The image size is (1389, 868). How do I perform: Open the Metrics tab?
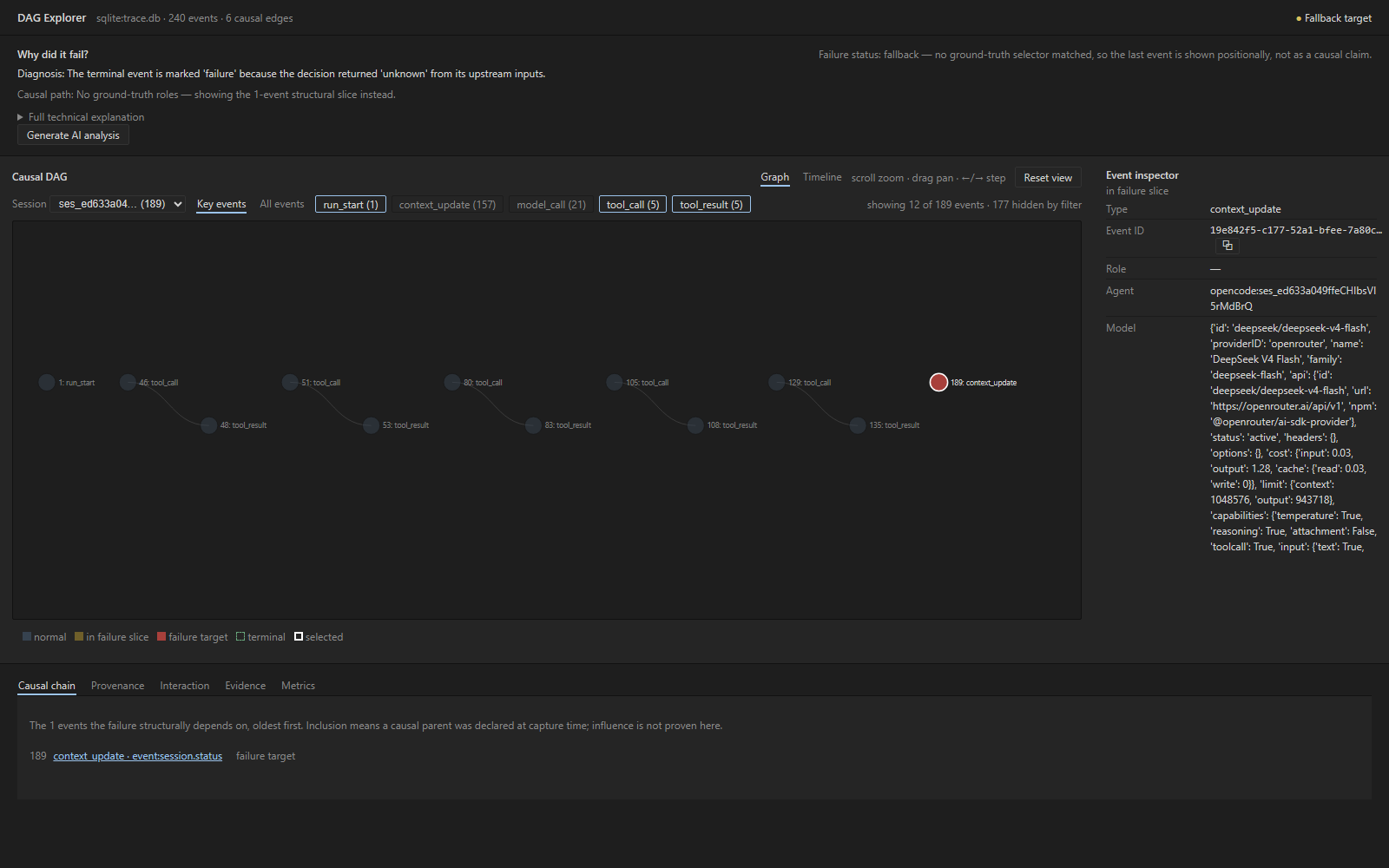coord(298,686)
